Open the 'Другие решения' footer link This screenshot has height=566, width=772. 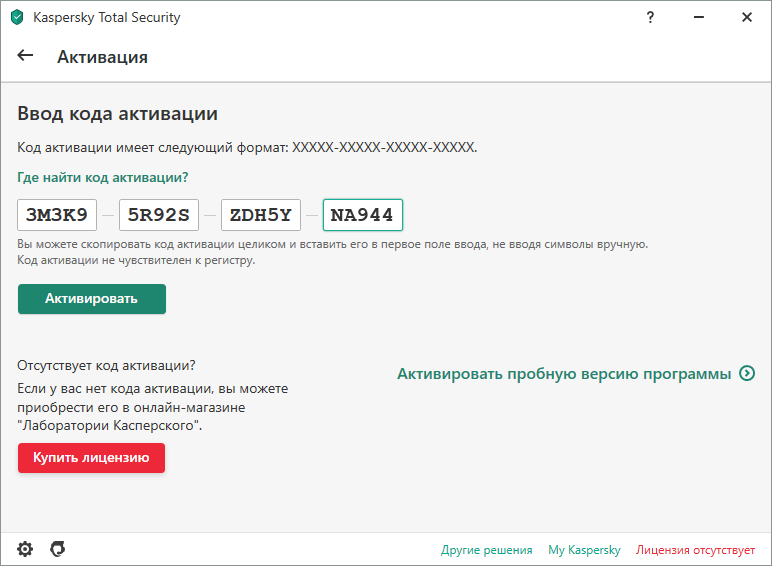[487, 550]
